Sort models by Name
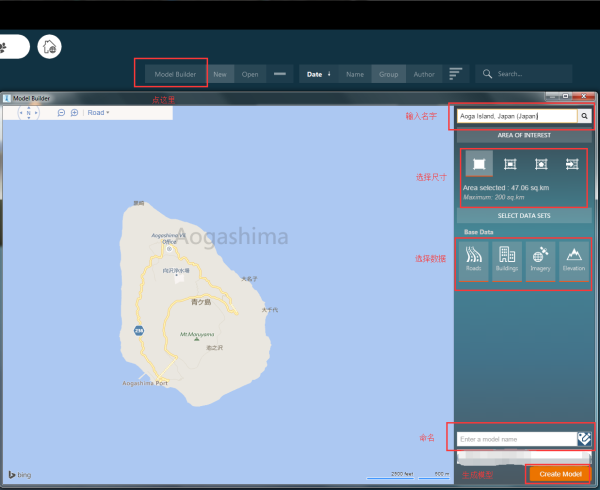This screenshot has height=490, width=600. click(x=355, y=74)
